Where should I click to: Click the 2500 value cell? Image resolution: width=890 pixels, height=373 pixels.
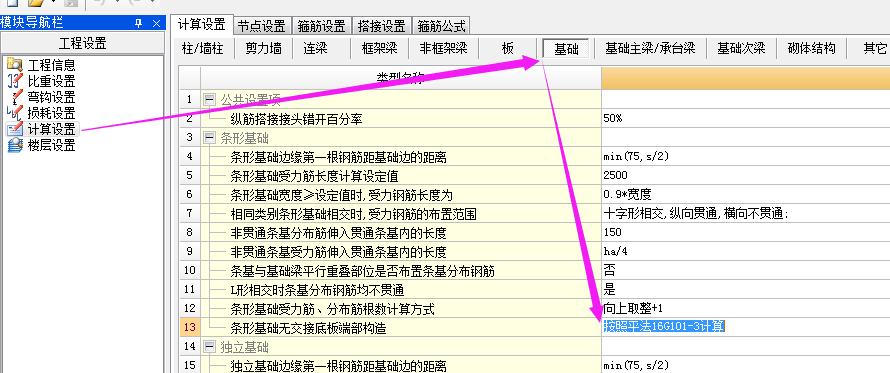coord(745,175)
